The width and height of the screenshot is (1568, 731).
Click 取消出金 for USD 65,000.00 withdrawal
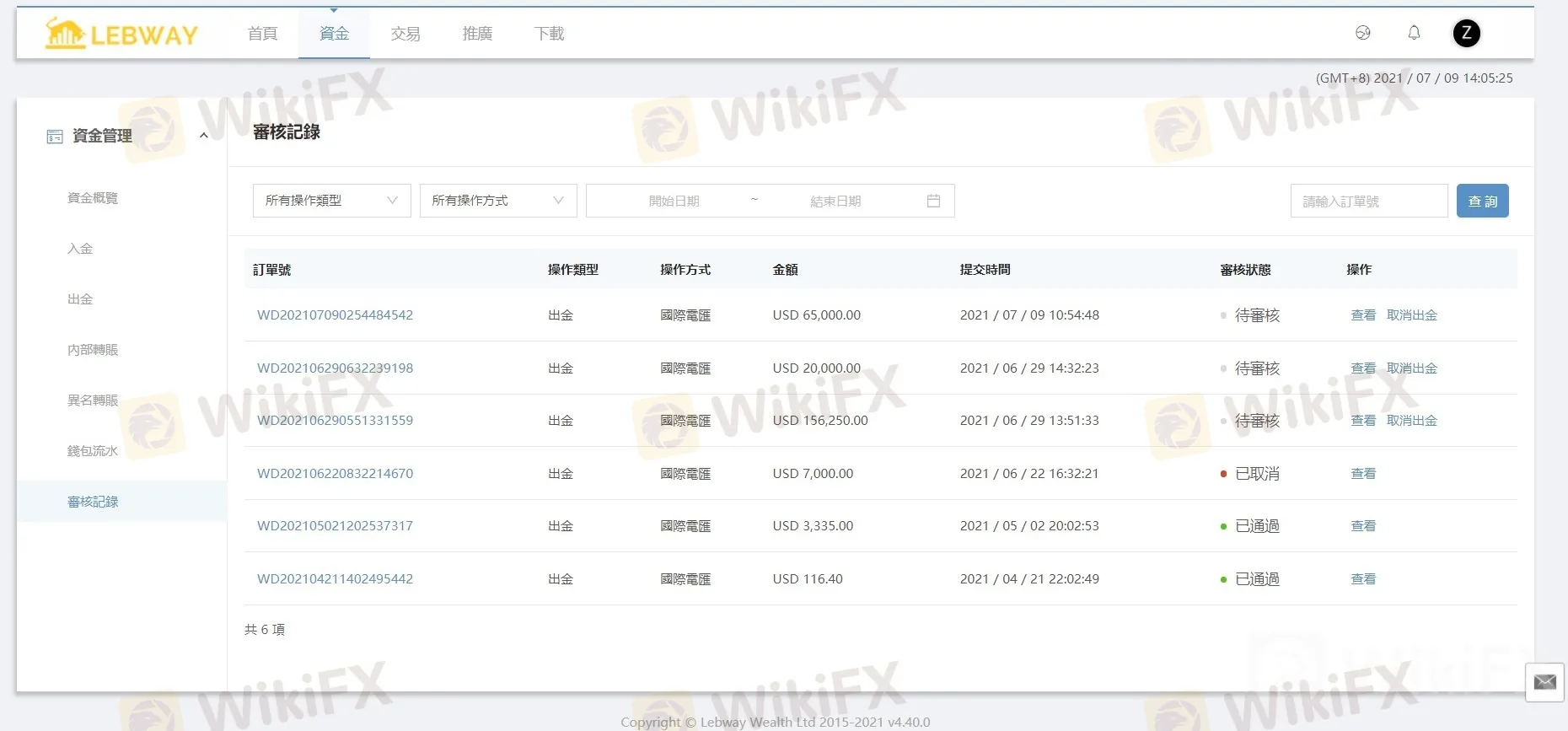1412,315
